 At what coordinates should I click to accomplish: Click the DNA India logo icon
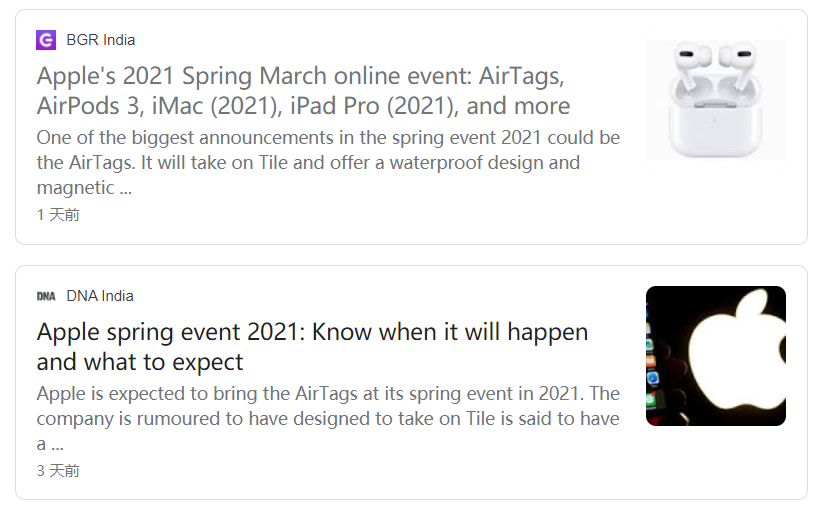[x=46, y=296]
